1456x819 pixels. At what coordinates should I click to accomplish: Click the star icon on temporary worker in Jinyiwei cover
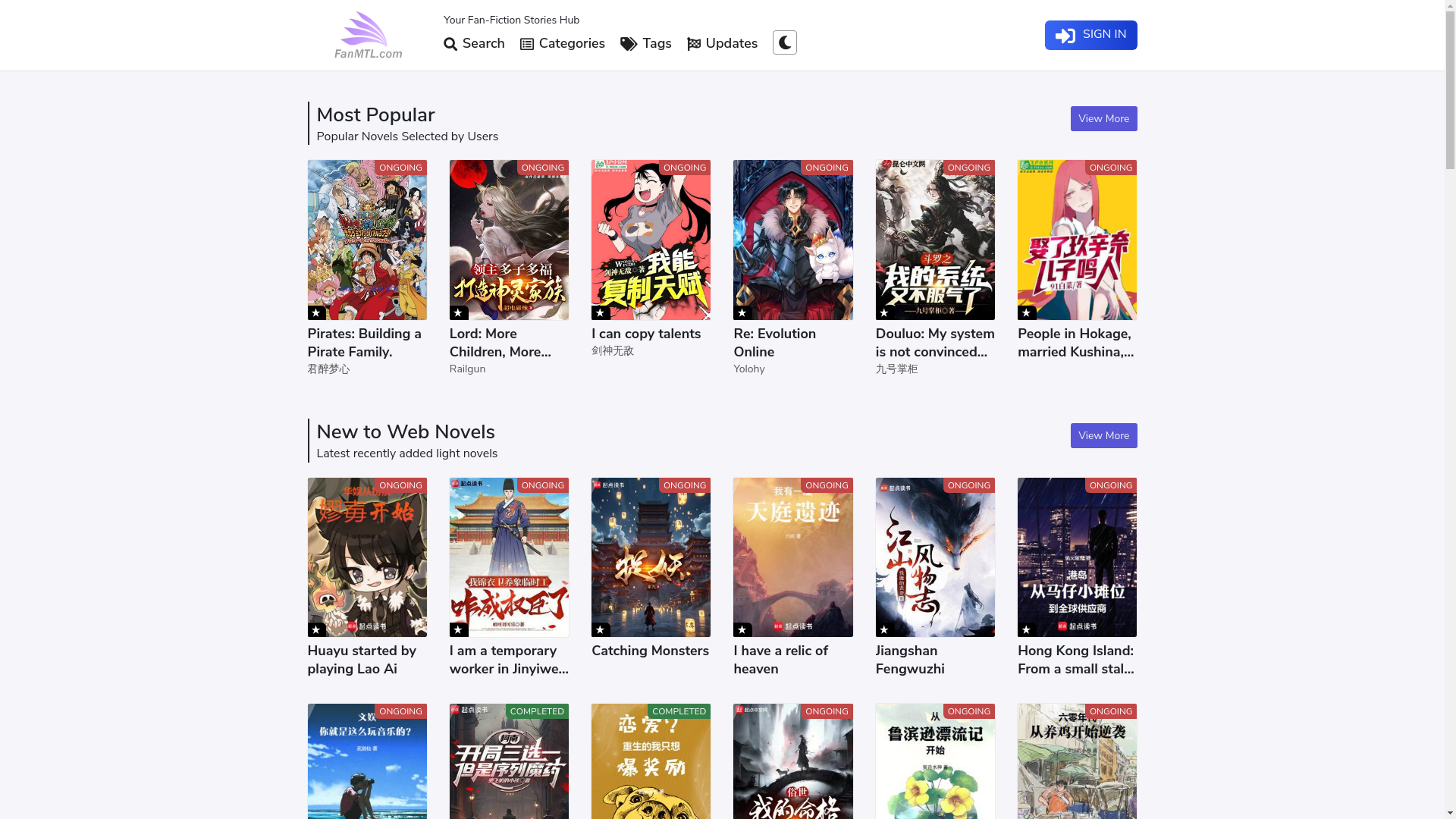pyautogui.click(x=458, y=629)
